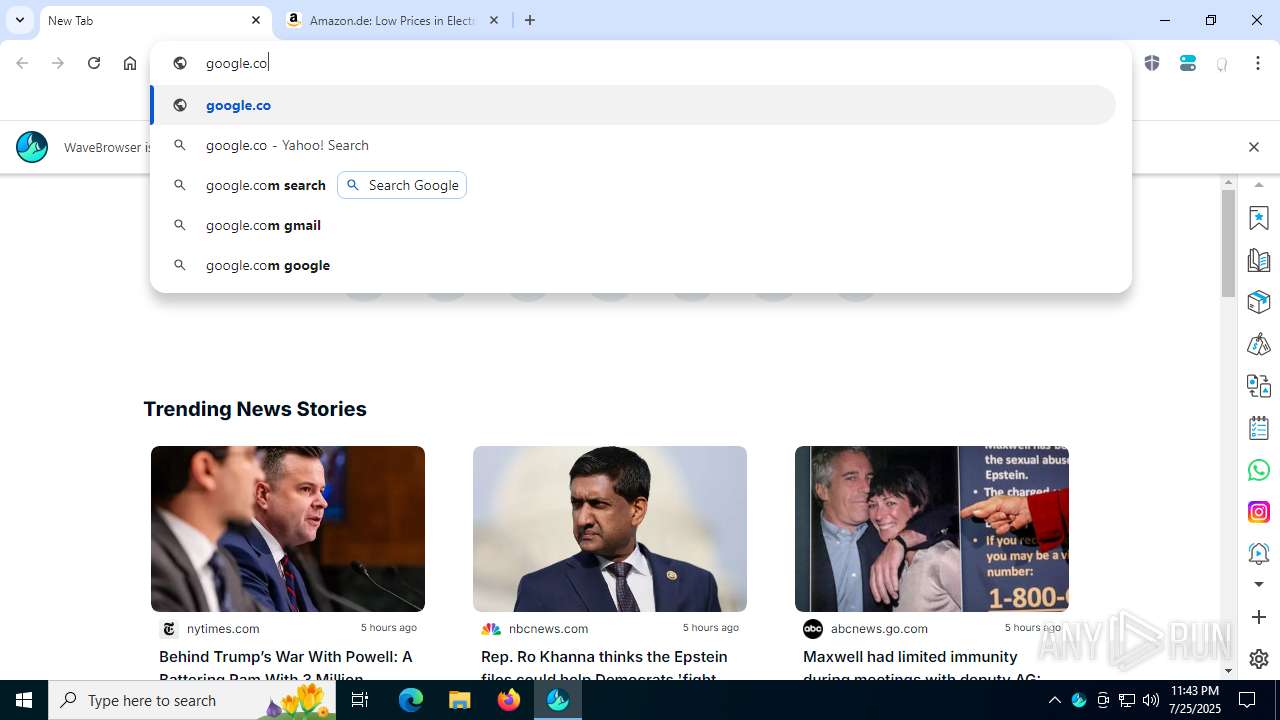Image resolution: width=1280 pixels, height=720 pixels.
Task: Select the google.co URL suggestion
Action: [633, 105]
